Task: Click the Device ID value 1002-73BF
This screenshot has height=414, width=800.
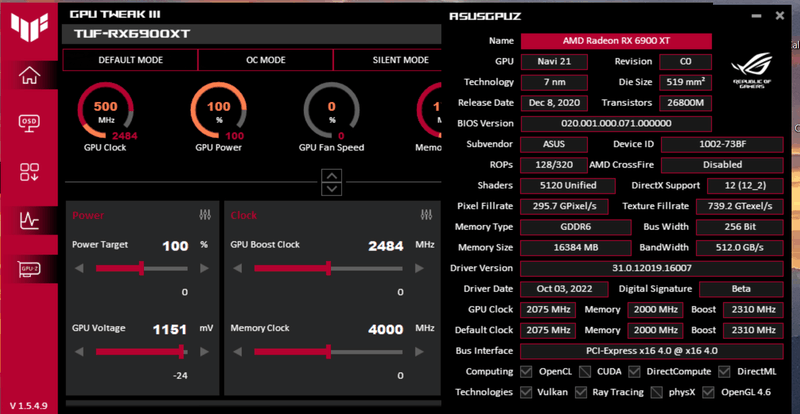Action: click(x=722, y=144)
